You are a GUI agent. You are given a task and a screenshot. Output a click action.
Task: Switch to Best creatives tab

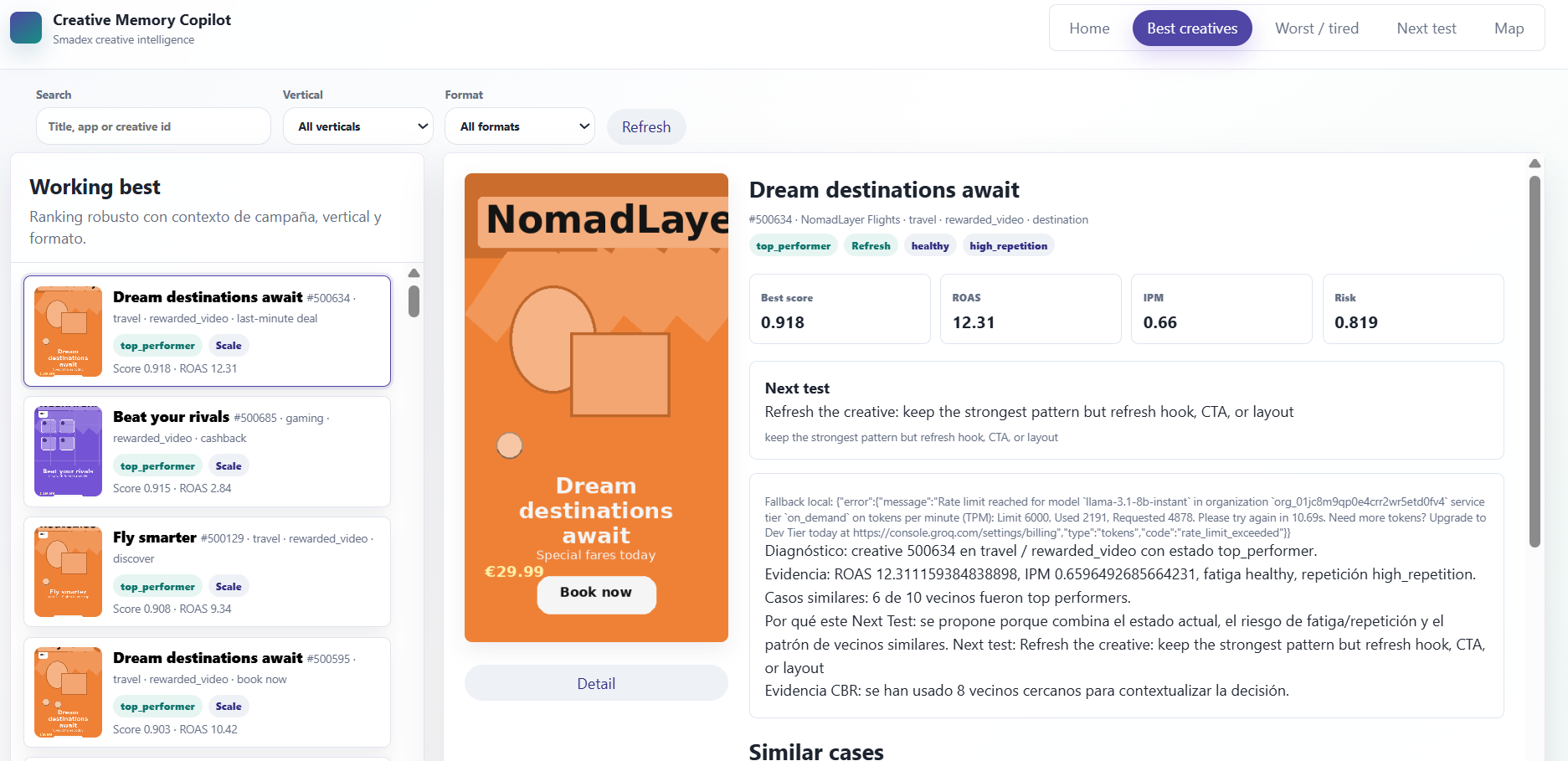click(1192, 28)
